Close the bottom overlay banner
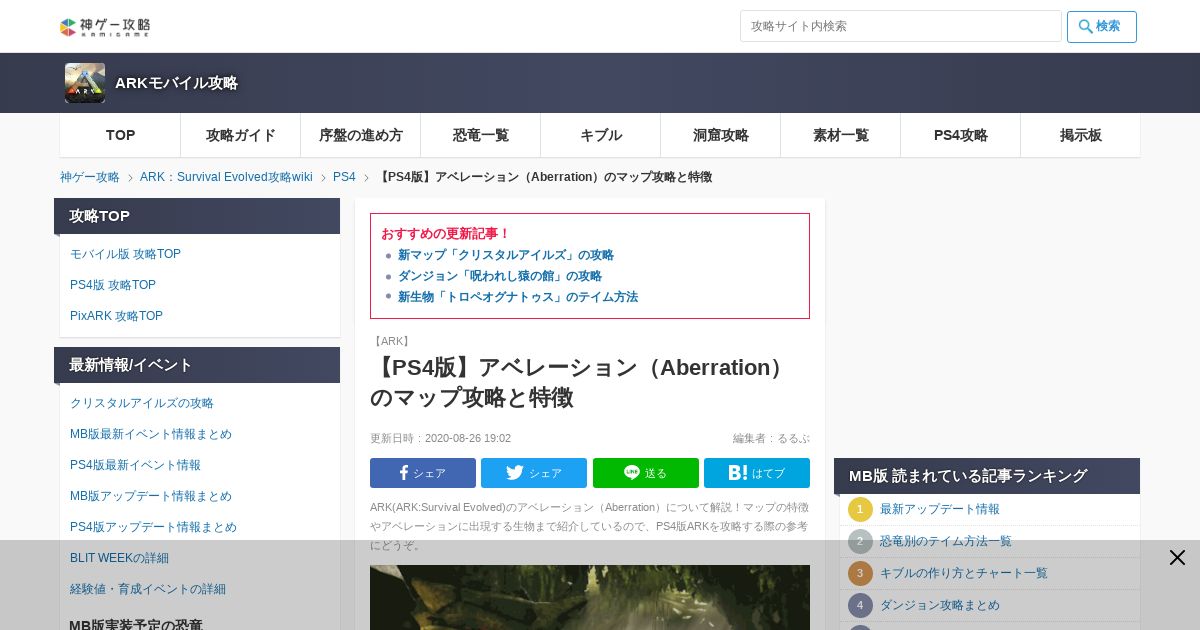The image size is (1200, 630). coord(1177,558)
